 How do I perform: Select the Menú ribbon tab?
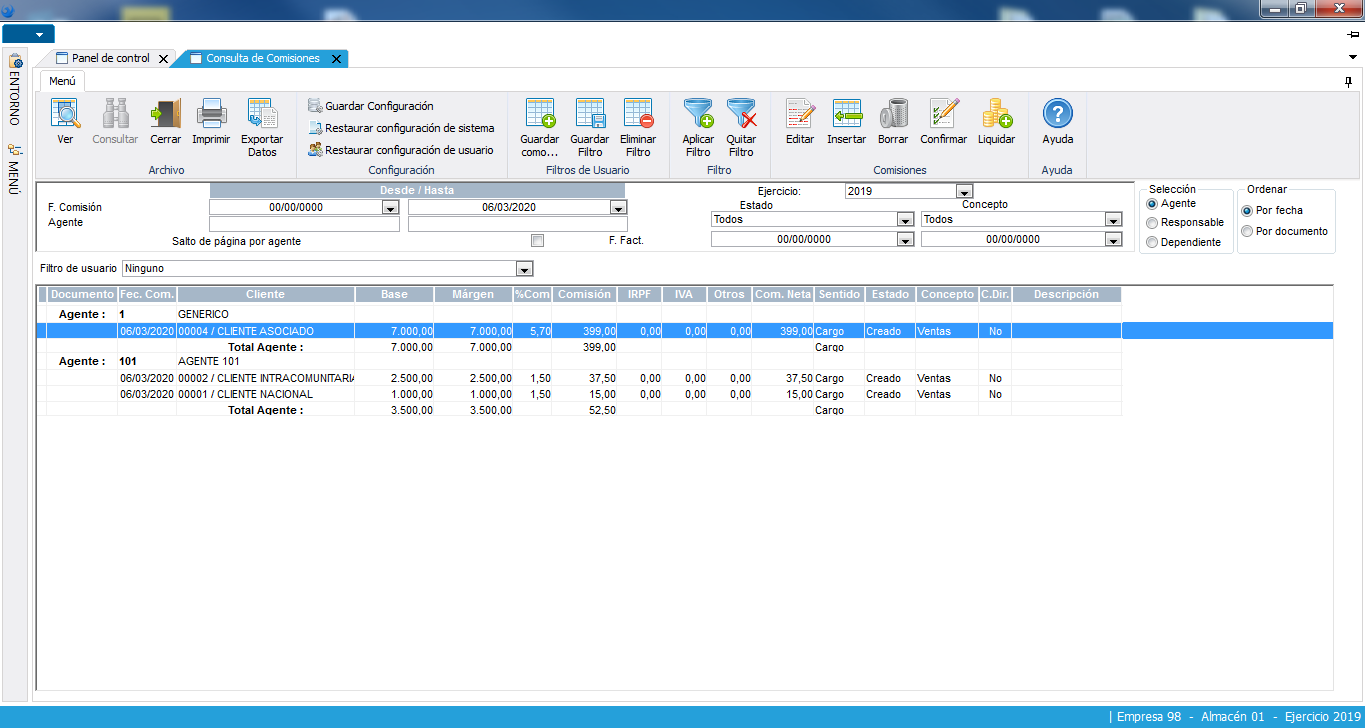point(62,81)
